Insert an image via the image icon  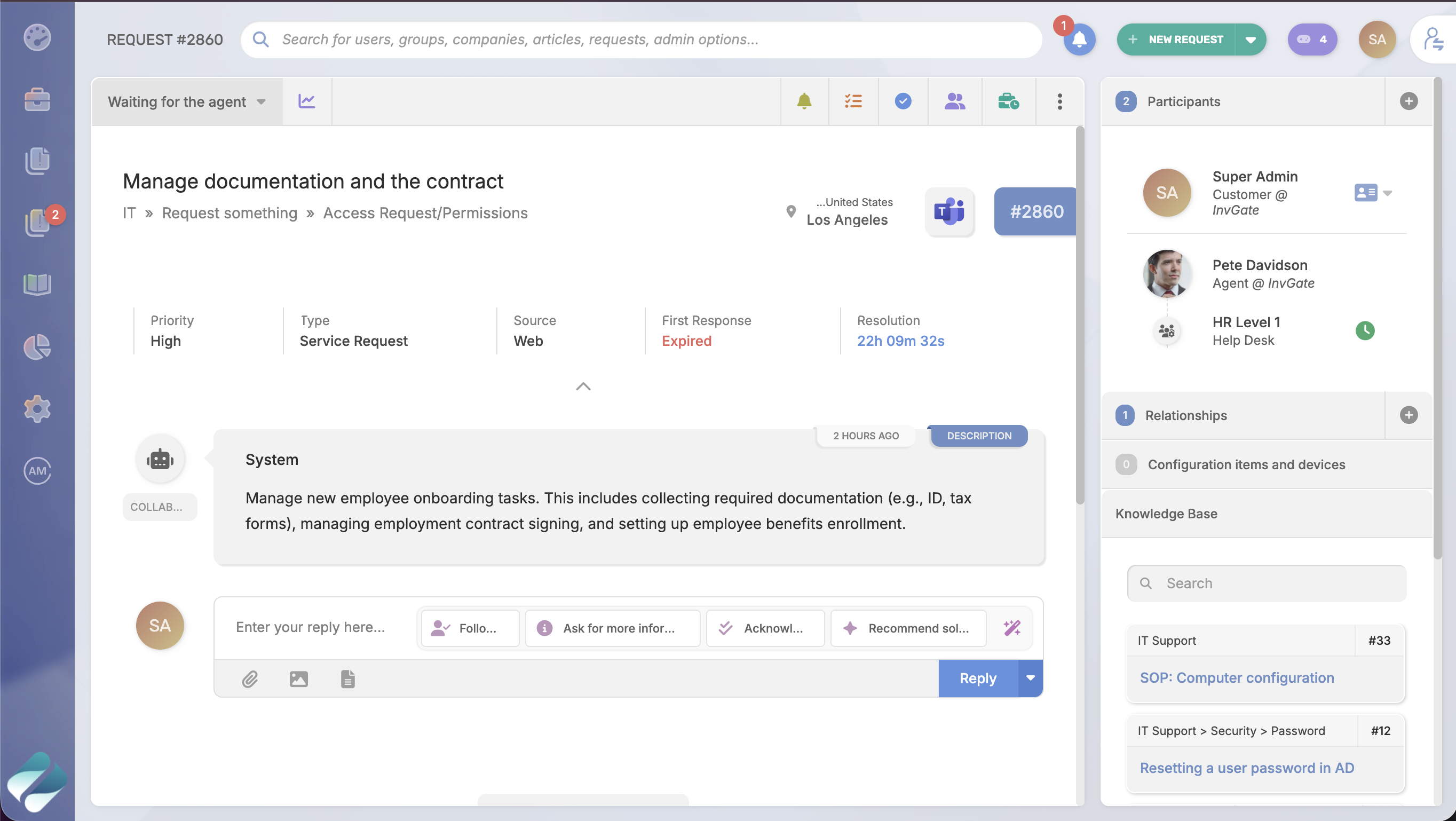pos(299,678)
